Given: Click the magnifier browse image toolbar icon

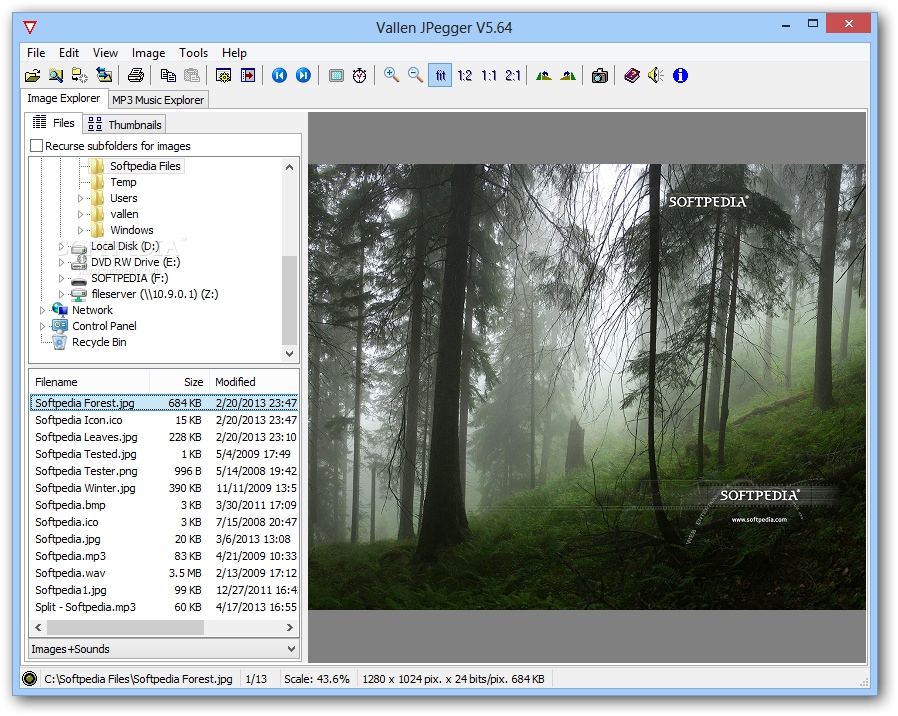Looking at the screenshot, I should pyautogui.click(x=56, y=76).
